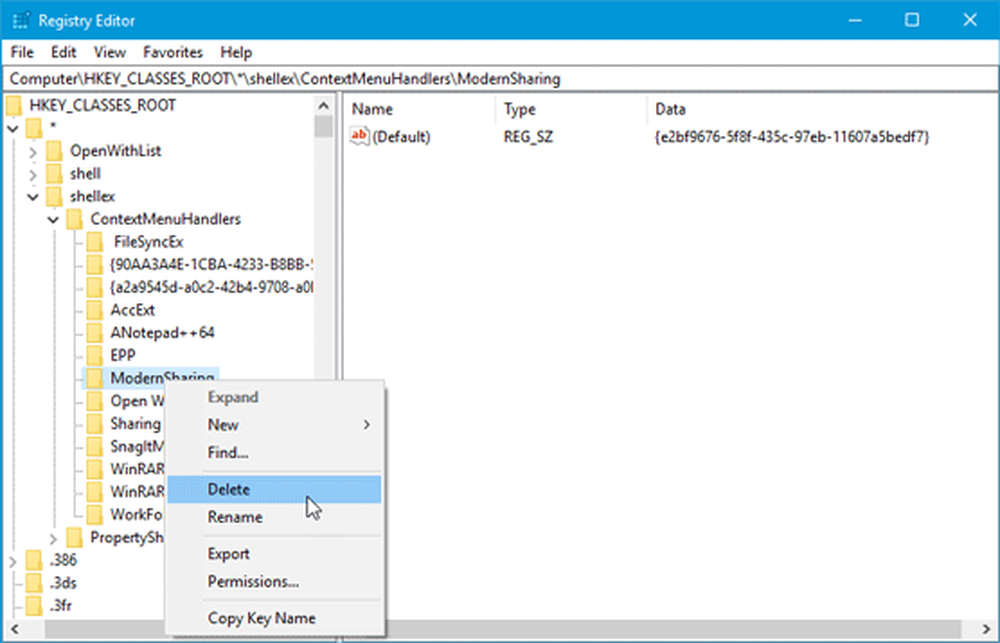Click the shellex folder icon
The width and height of the screenshot is (1000, 643).
tap(55, 196)
